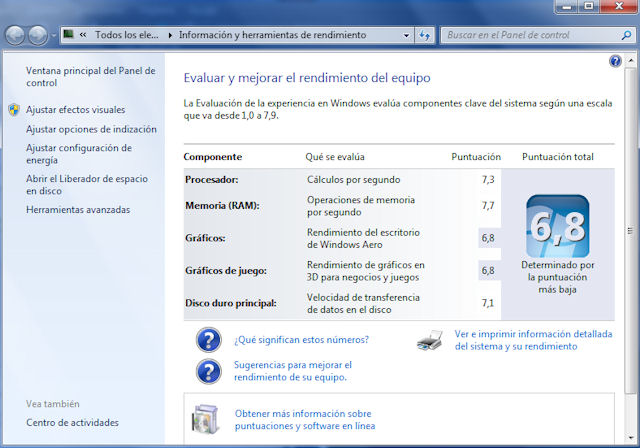Image resolution: width=640 pixels, height=448 pixels.
Task: Open '¿Qué significan estos números?' link
Action: coord(301,340)
